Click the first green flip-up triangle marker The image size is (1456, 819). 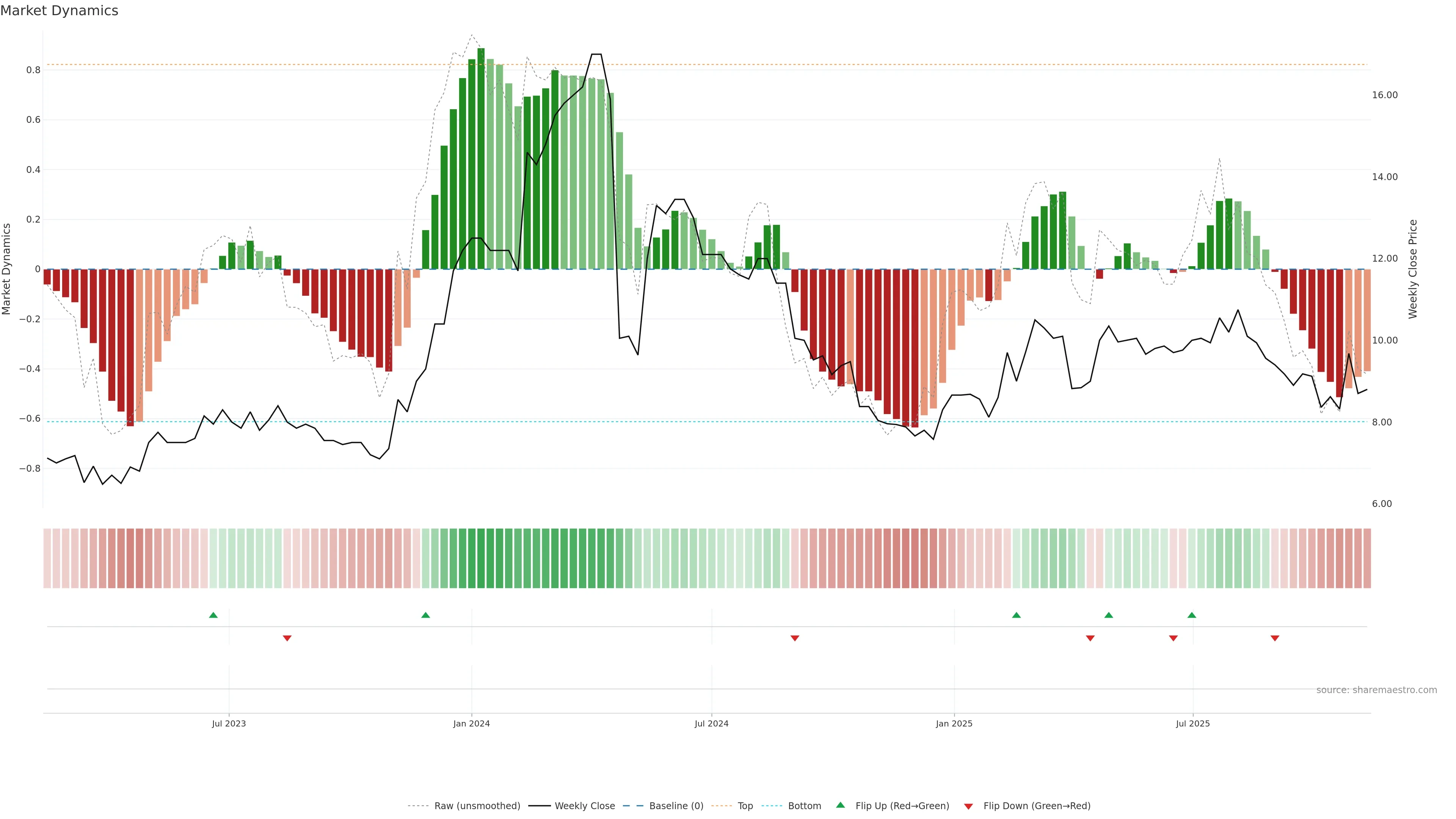click(213, 615)
